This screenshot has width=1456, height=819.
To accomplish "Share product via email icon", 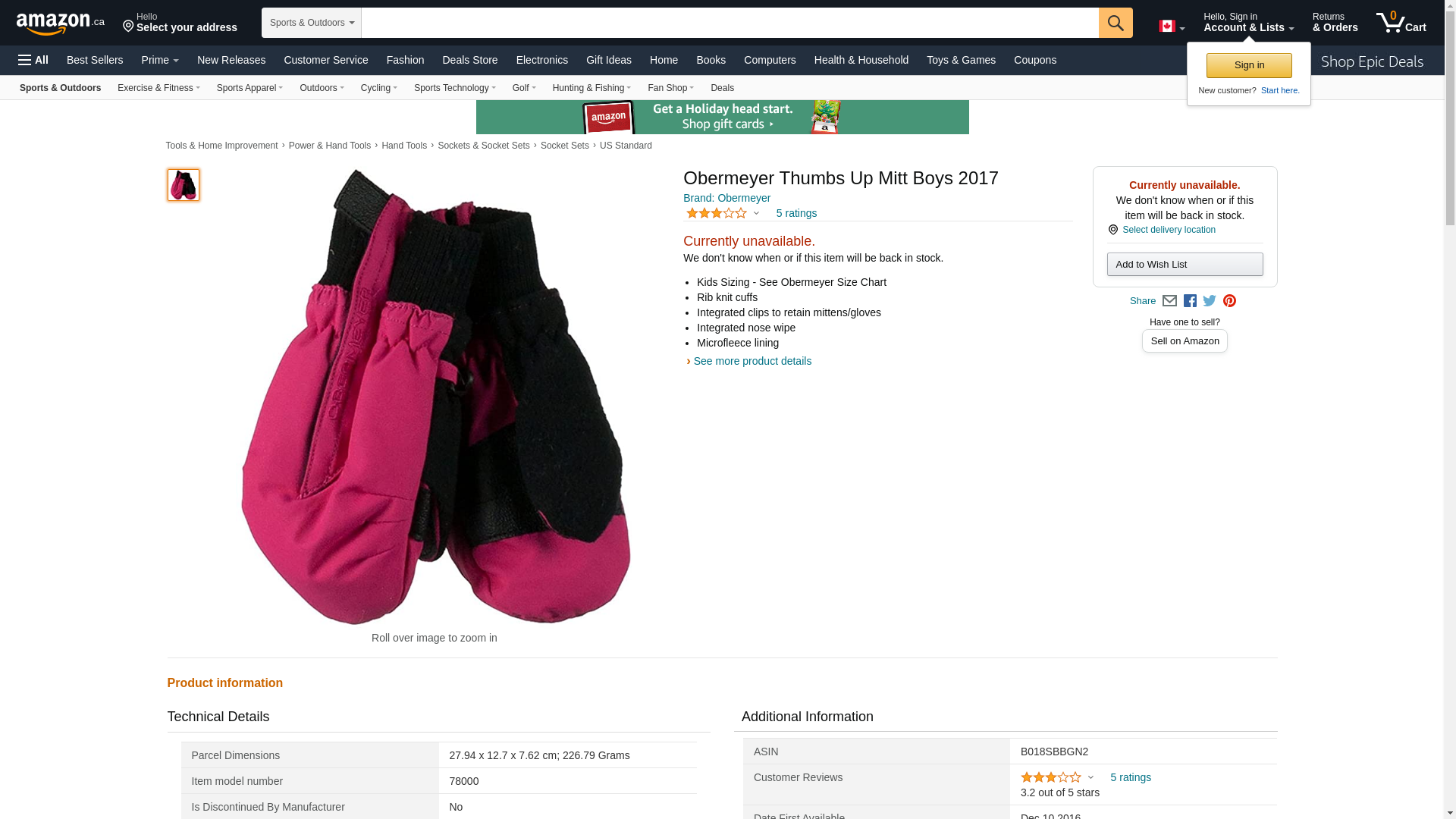I will pos(1169,301).
